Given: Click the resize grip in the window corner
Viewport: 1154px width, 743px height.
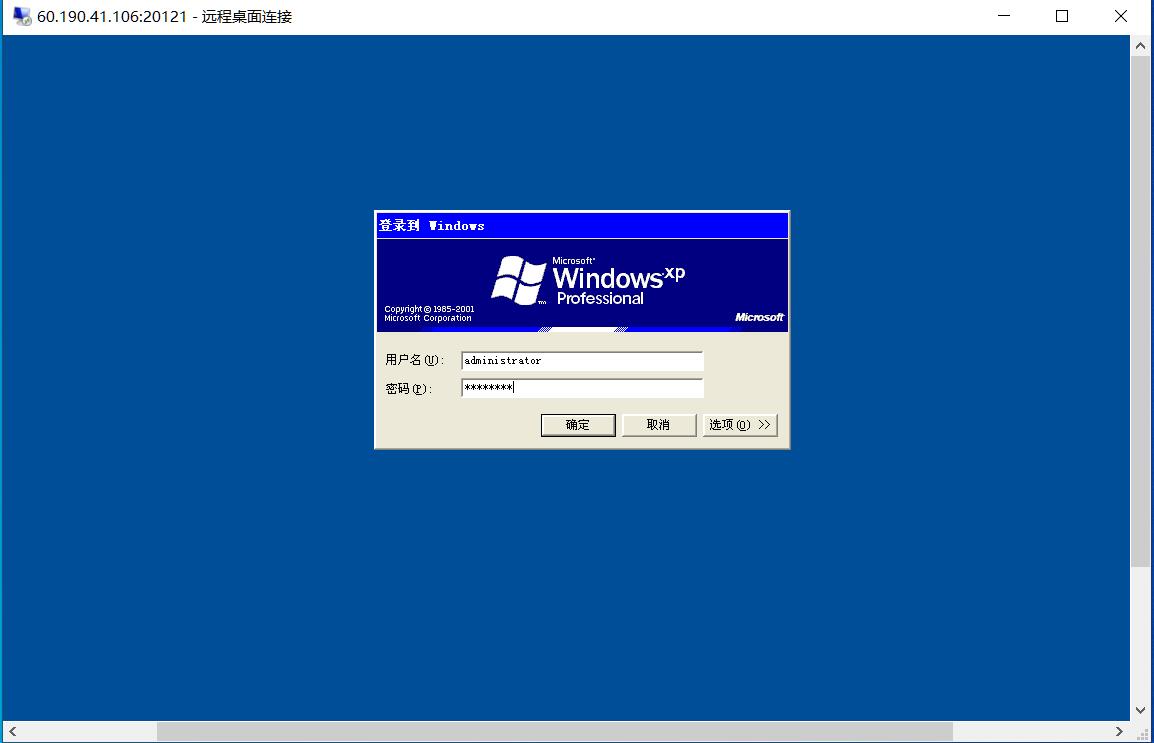Looking at the screenshot, I should tap(1141, 733).
